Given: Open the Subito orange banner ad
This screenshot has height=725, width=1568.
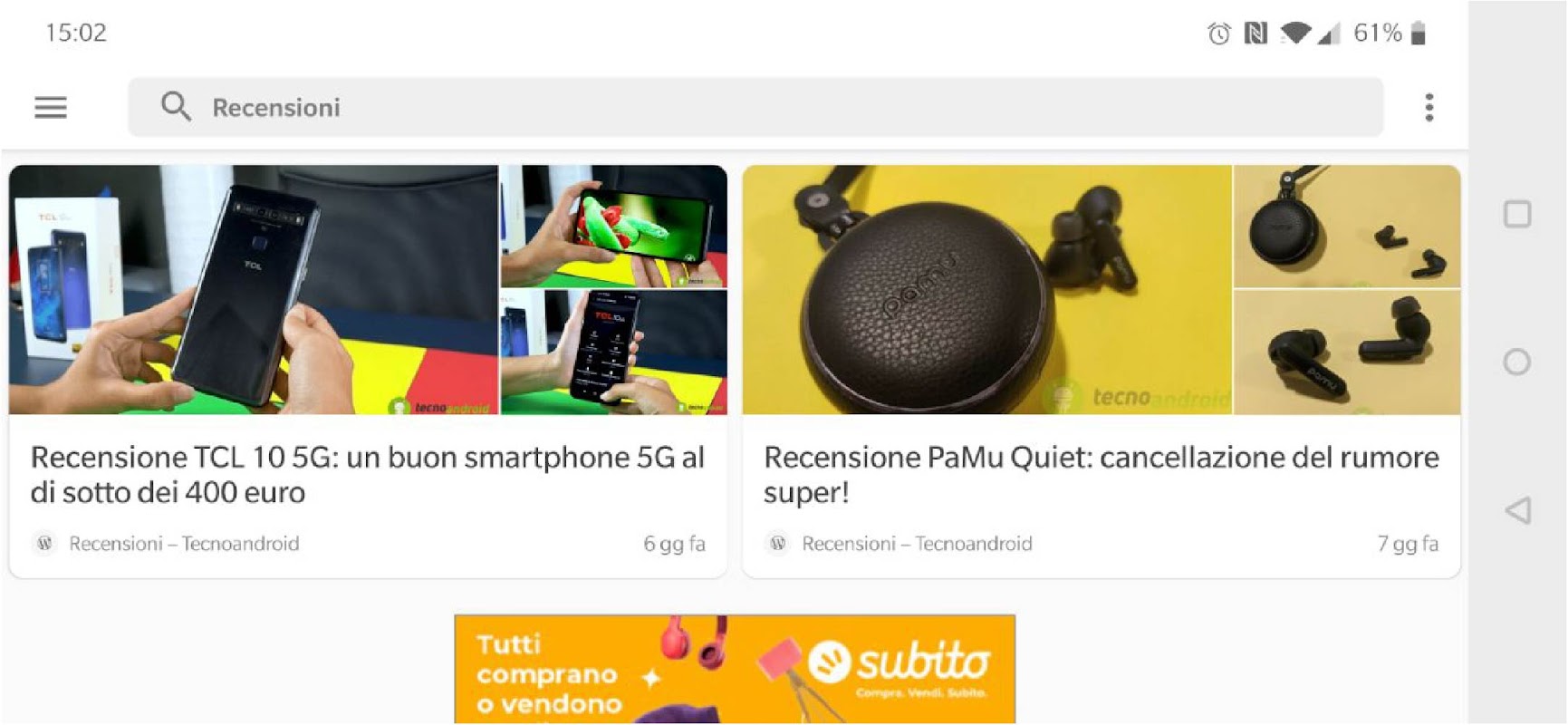Looking at the screenshot, I should tap(735, 669).
